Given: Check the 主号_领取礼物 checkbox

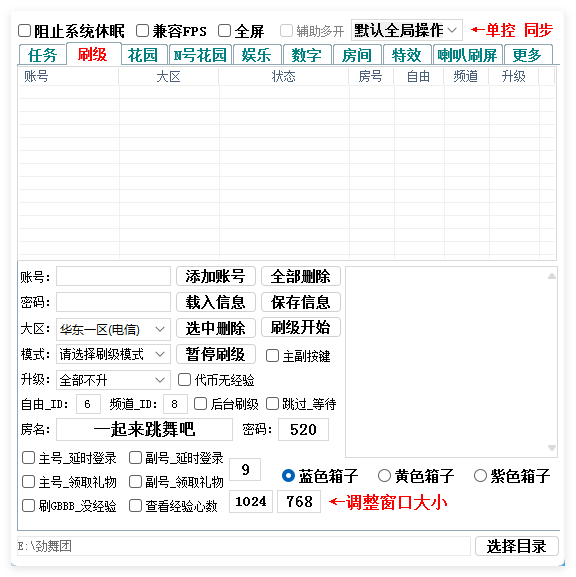Looking at the screenshot, I should (29, 481).
